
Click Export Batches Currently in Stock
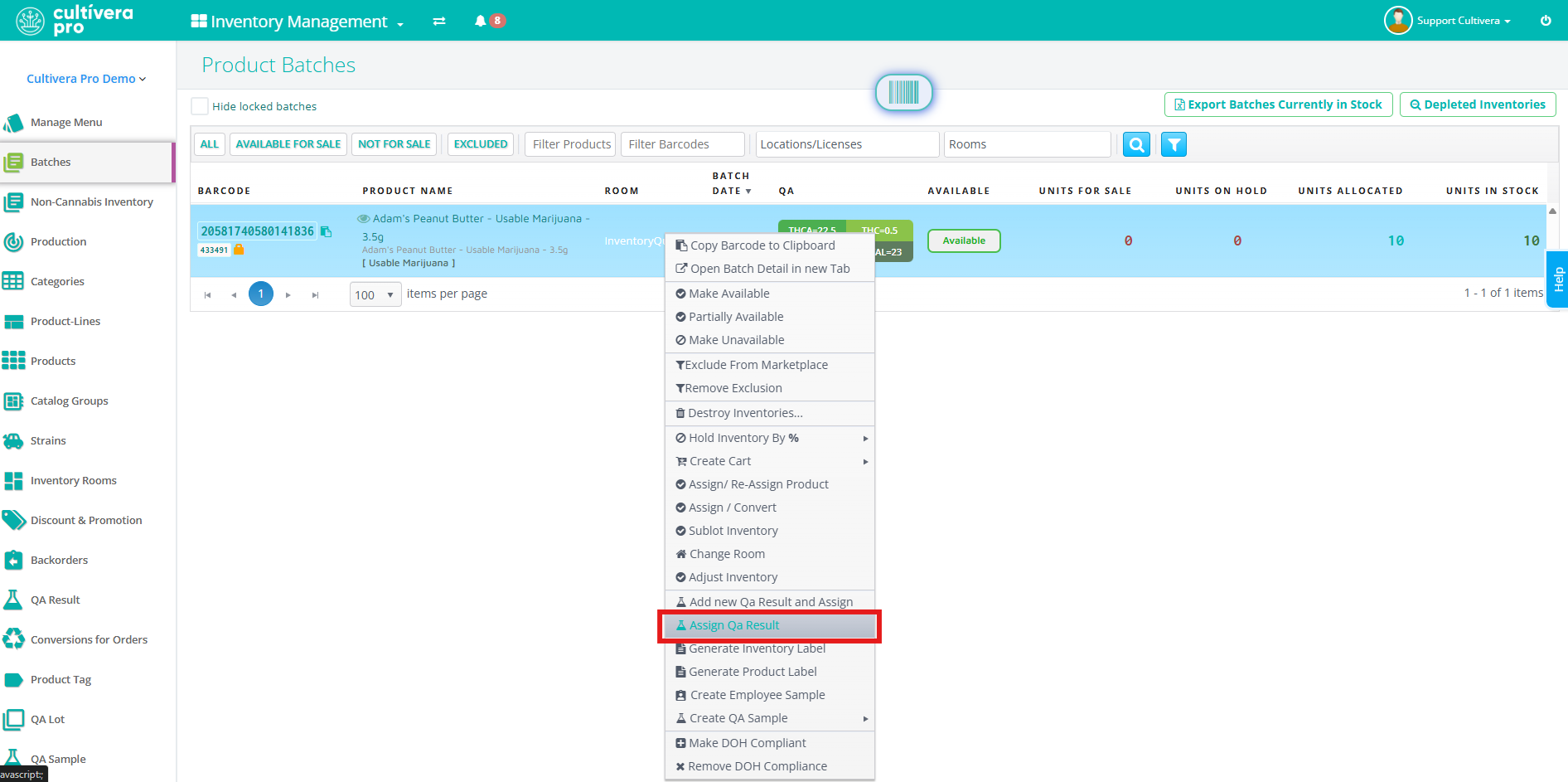tap(1278, 104)
